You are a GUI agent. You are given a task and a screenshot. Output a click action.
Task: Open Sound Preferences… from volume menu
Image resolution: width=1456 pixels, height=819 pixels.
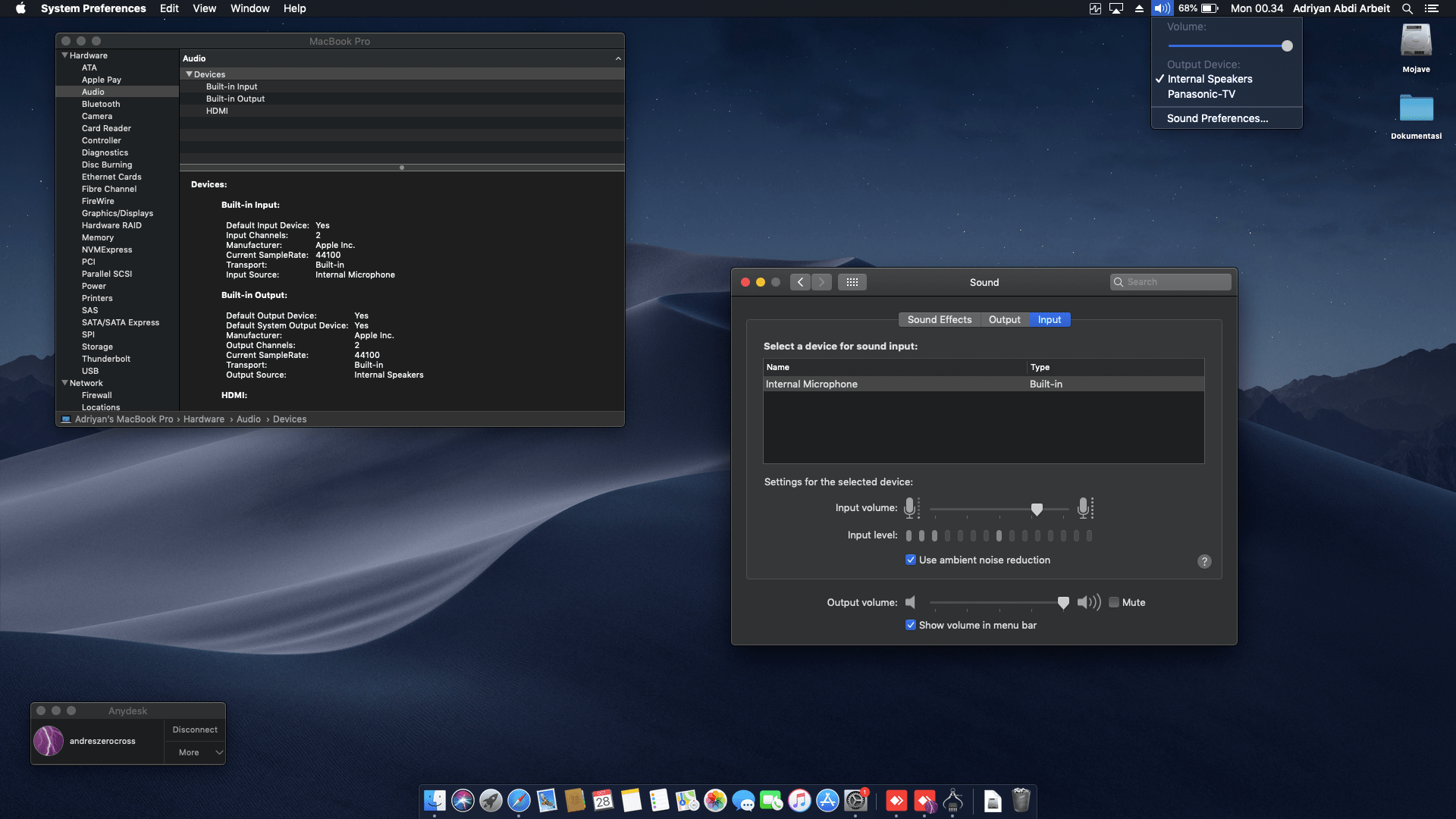click(1217, 118)
